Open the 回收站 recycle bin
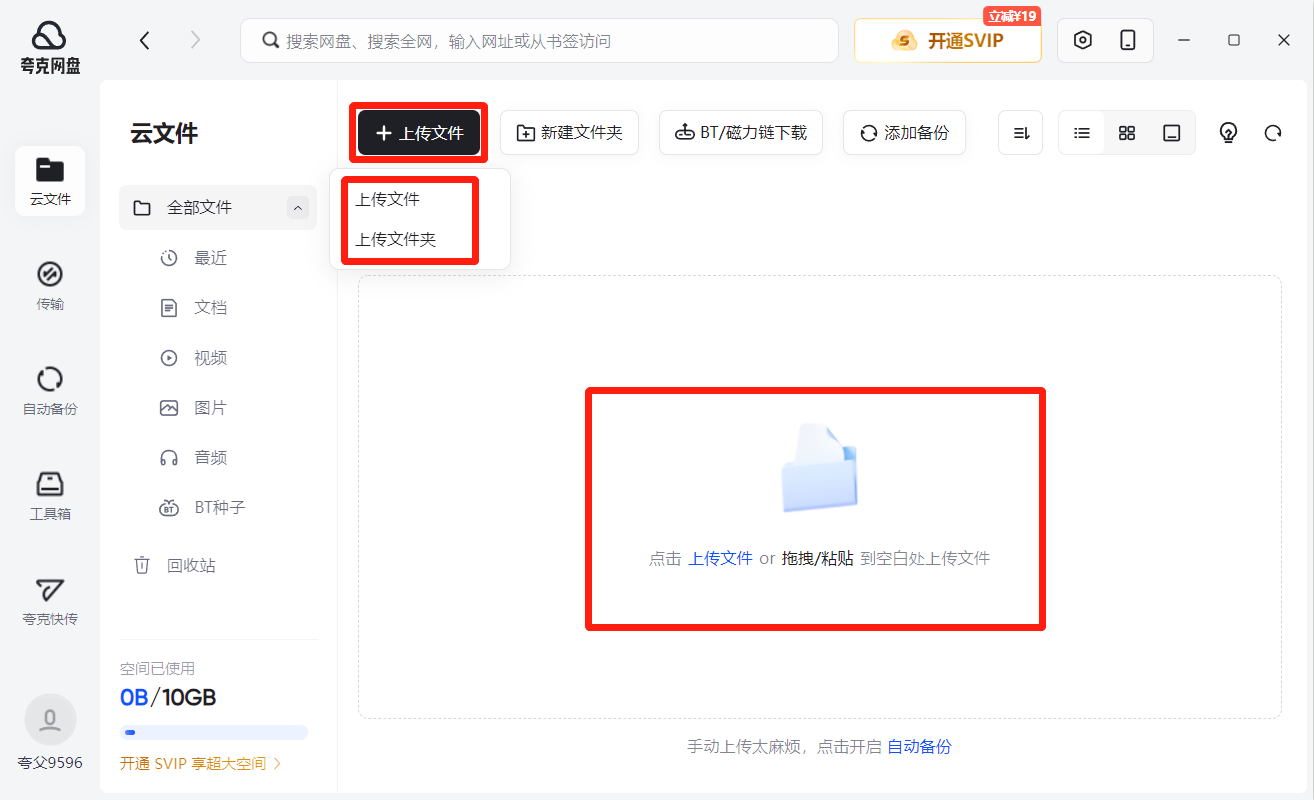This screenshot has height=800, width=1314. click(x=175, y=565)
